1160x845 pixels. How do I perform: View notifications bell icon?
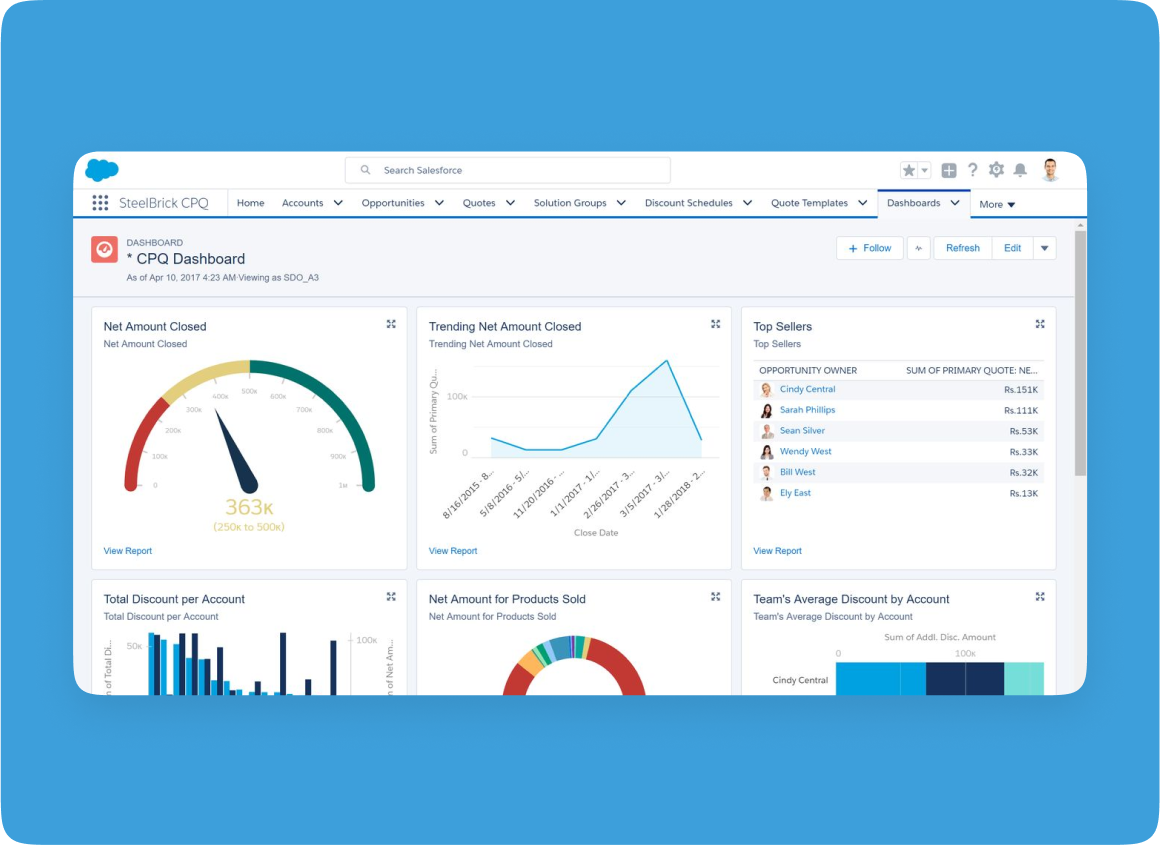click(1020, 170)
